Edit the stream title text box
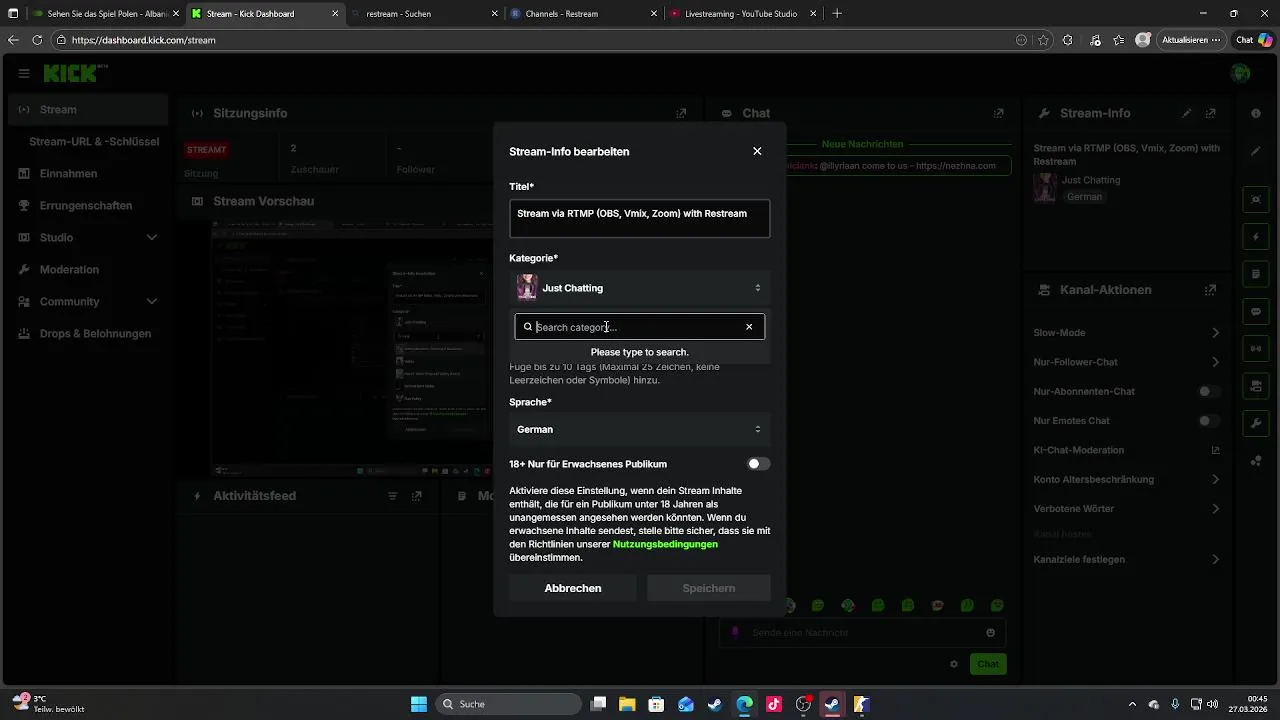 (640, 219)
